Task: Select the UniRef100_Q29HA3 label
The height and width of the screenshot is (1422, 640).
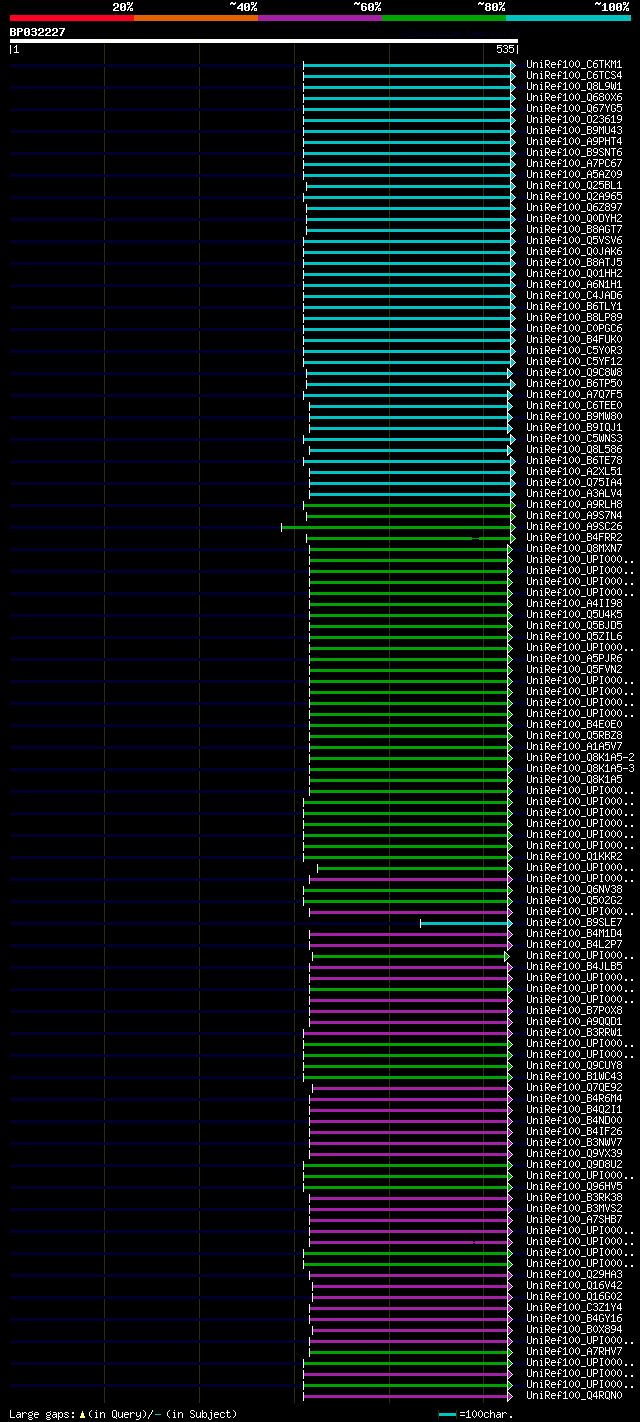Action: point(574,1274)
